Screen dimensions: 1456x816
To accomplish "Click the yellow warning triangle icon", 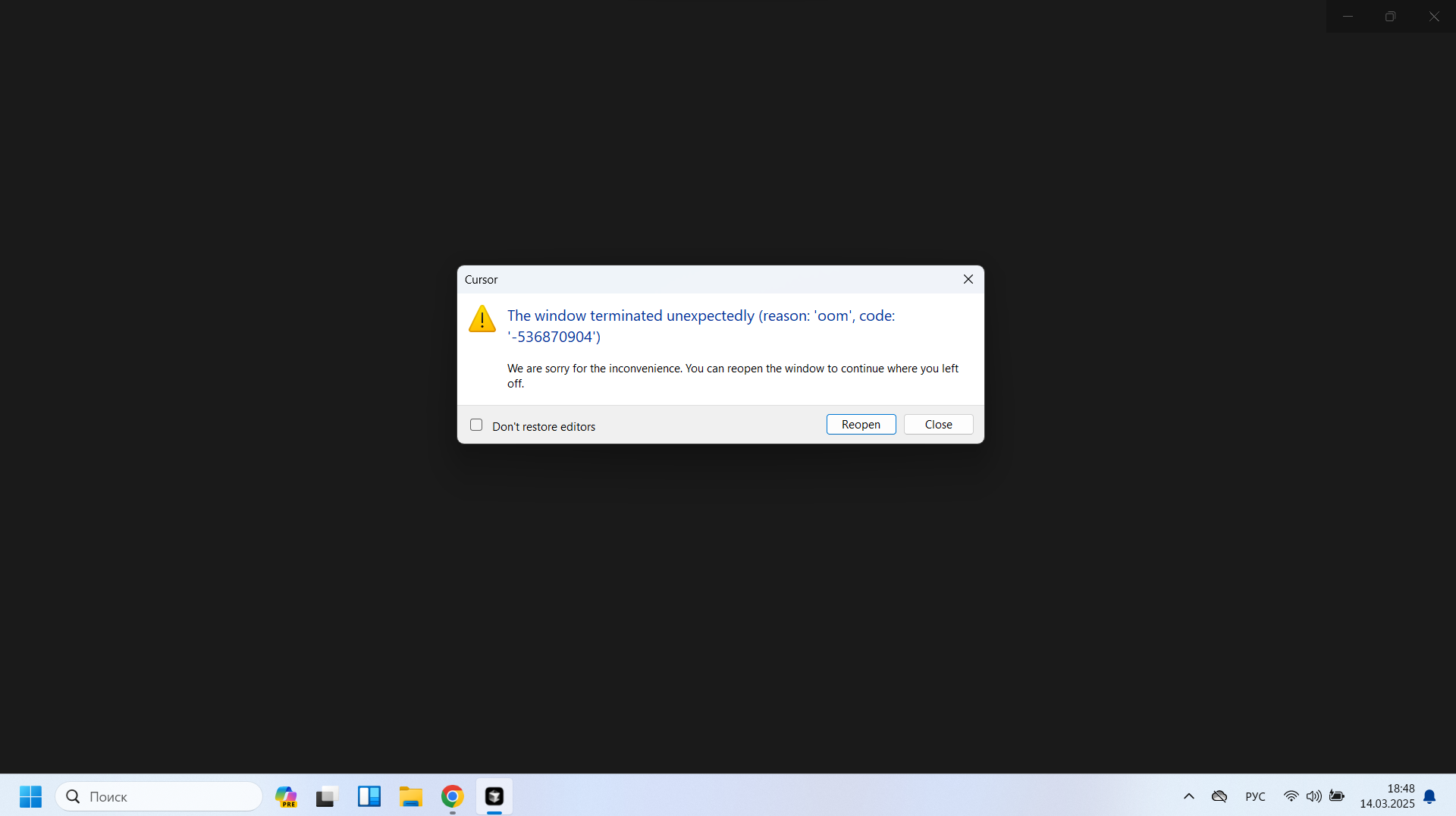I will click(482, 319).
